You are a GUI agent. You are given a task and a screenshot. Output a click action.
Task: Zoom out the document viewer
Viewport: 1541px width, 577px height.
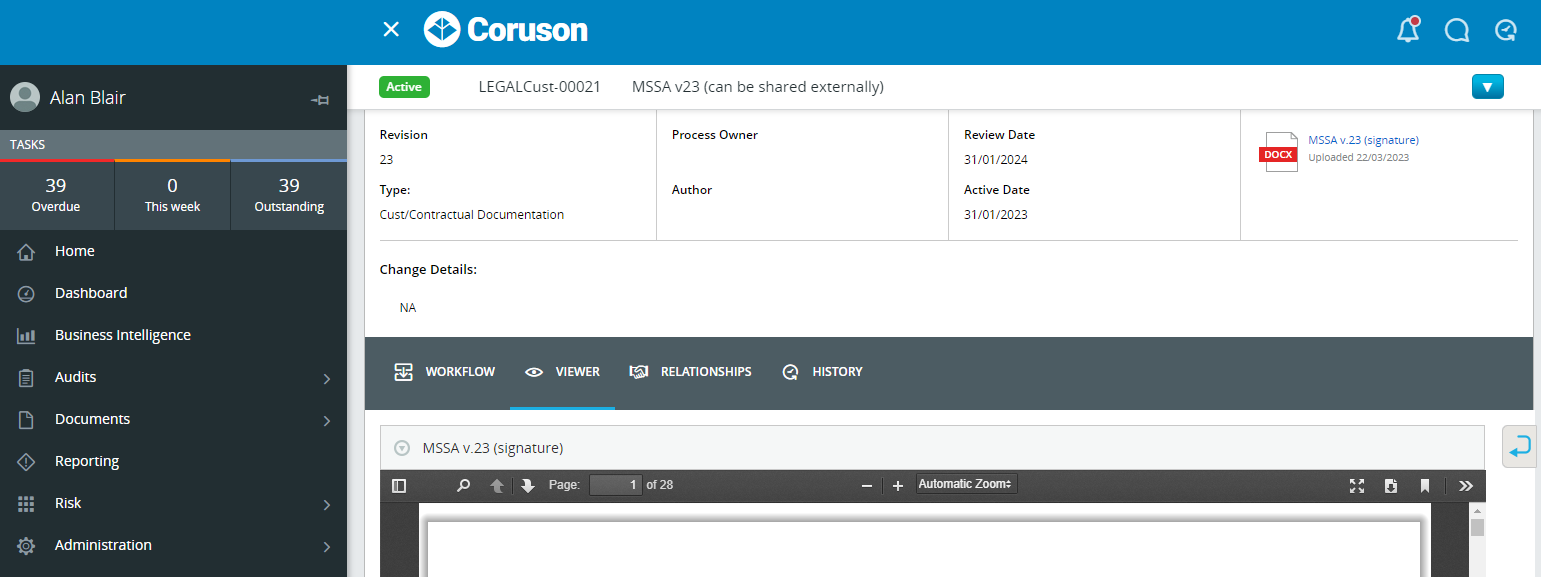pyautogui.click(x=867, y=485)
